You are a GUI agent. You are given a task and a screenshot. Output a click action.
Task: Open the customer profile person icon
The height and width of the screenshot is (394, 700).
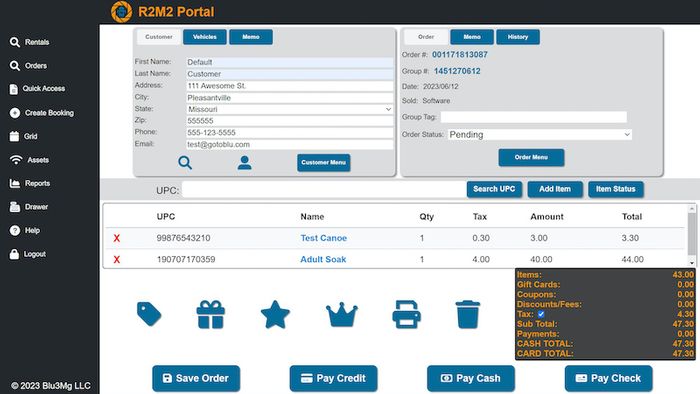pyautogui.click(x=244, y=162)
